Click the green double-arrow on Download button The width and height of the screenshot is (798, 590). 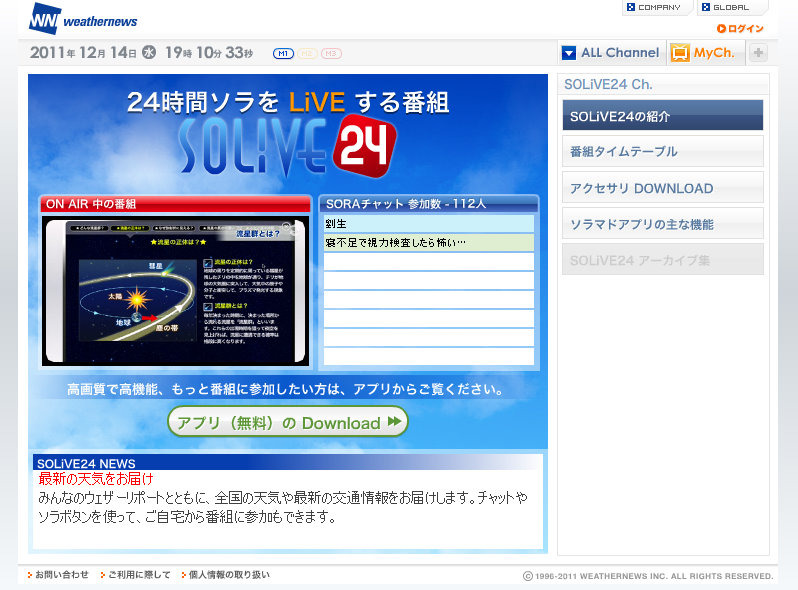pyautogui.click(x=394, y=421)
